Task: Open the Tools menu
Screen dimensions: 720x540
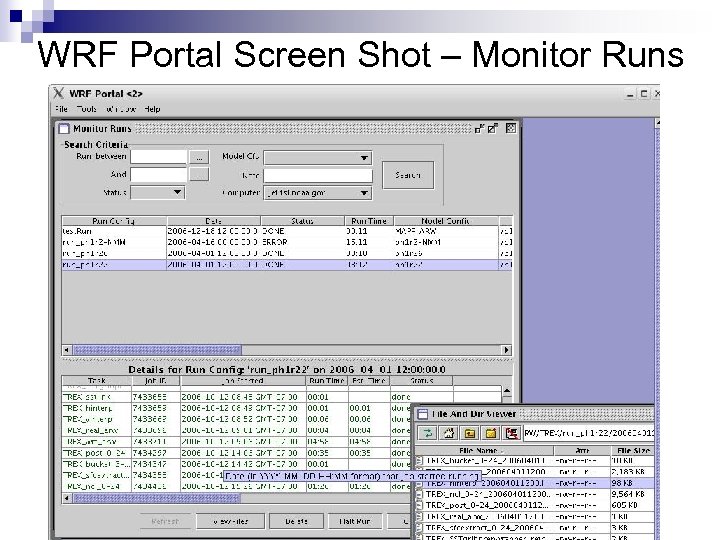Action: (x=87, y=109)
